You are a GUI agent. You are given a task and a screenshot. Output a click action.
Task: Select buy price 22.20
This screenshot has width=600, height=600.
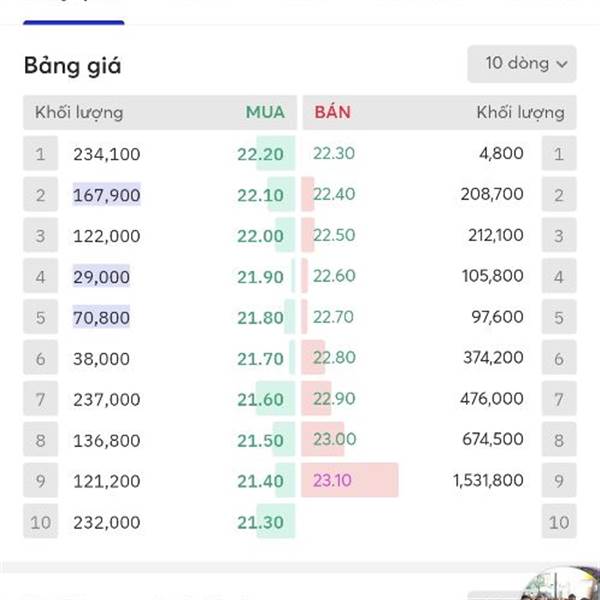point(260,155)
